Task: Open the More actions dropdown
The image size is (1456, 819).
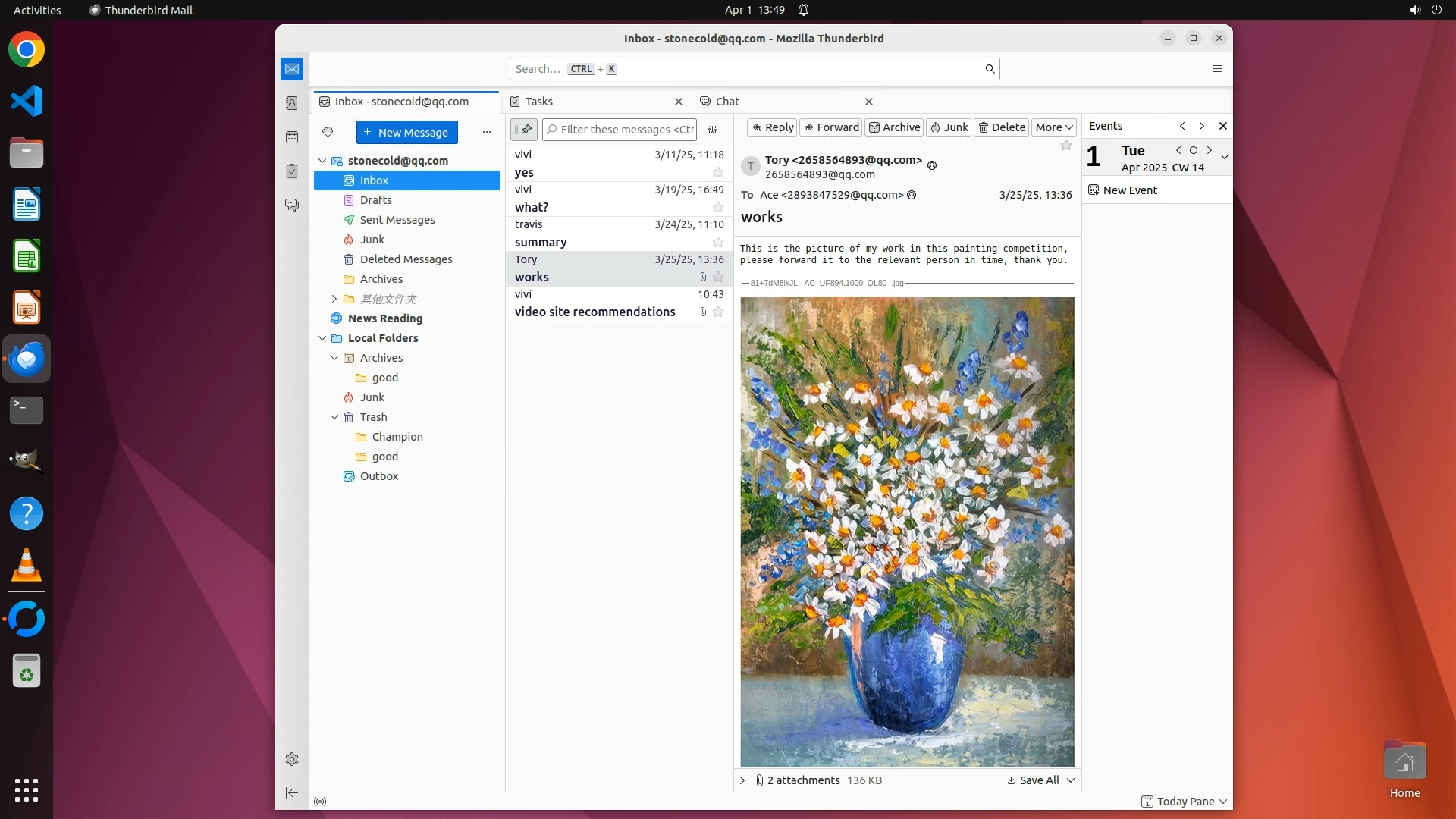Action: [1054, 127]
